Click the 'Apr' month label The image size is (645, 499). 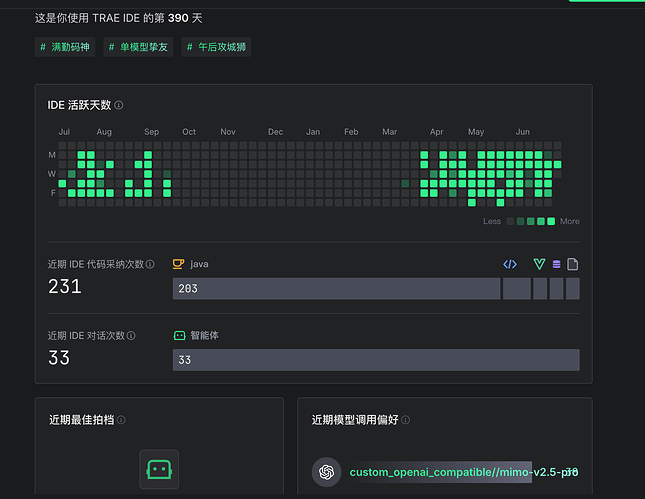coord(436,132)
